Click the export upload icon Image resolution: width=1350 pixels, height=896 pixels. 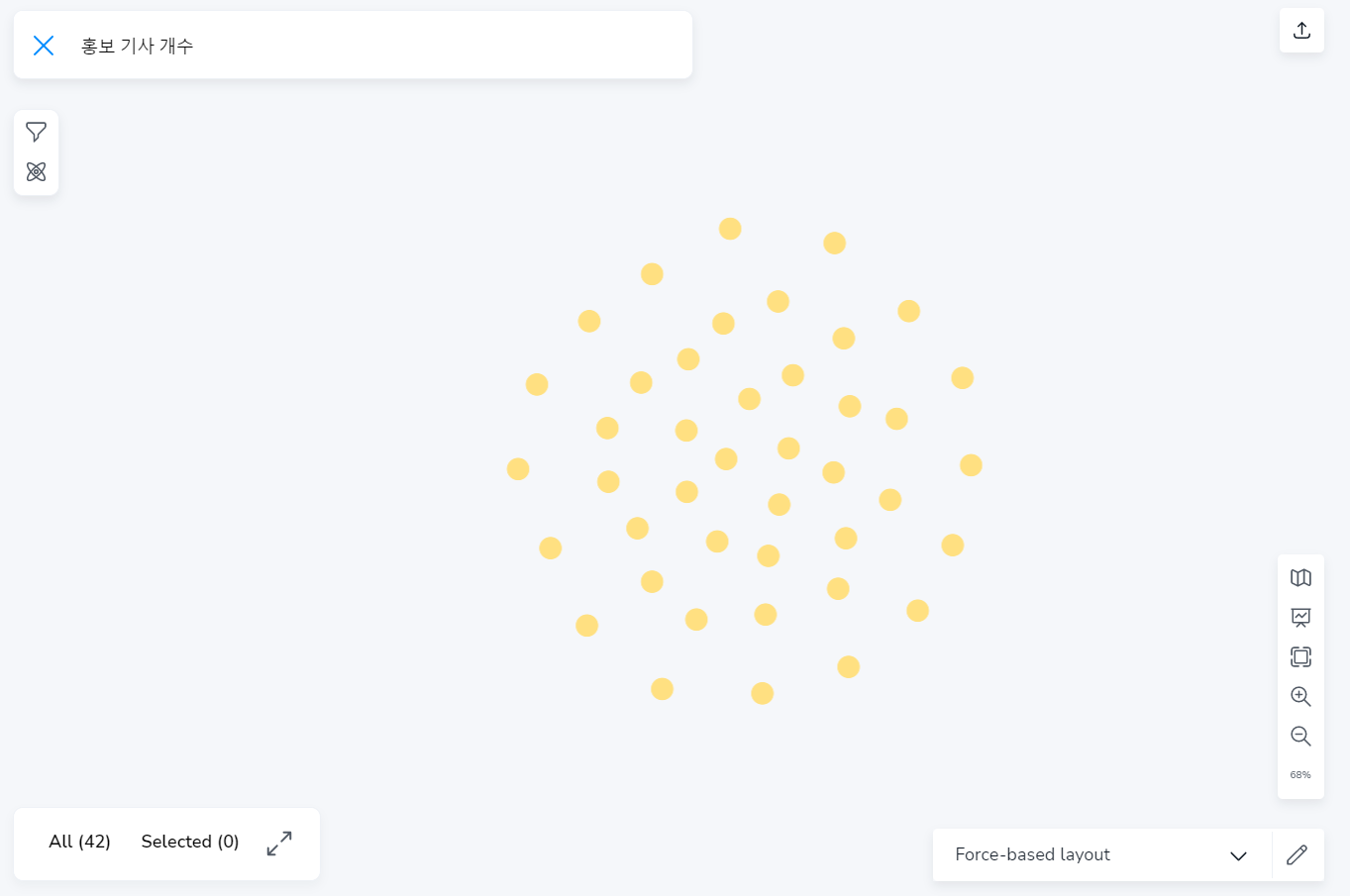coord(1301,30)
